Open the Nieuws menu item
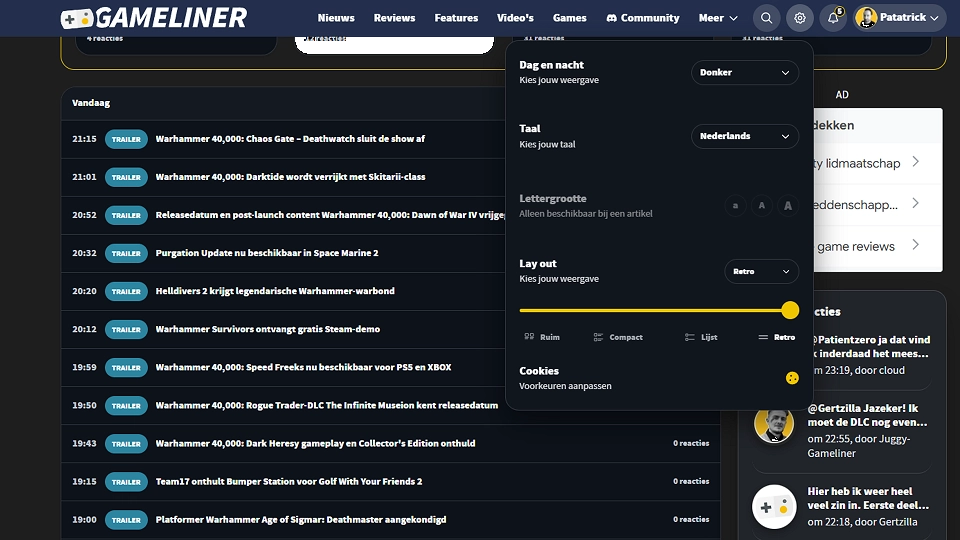The width and height of the screenshot is (960, 540). pos(336,18)
